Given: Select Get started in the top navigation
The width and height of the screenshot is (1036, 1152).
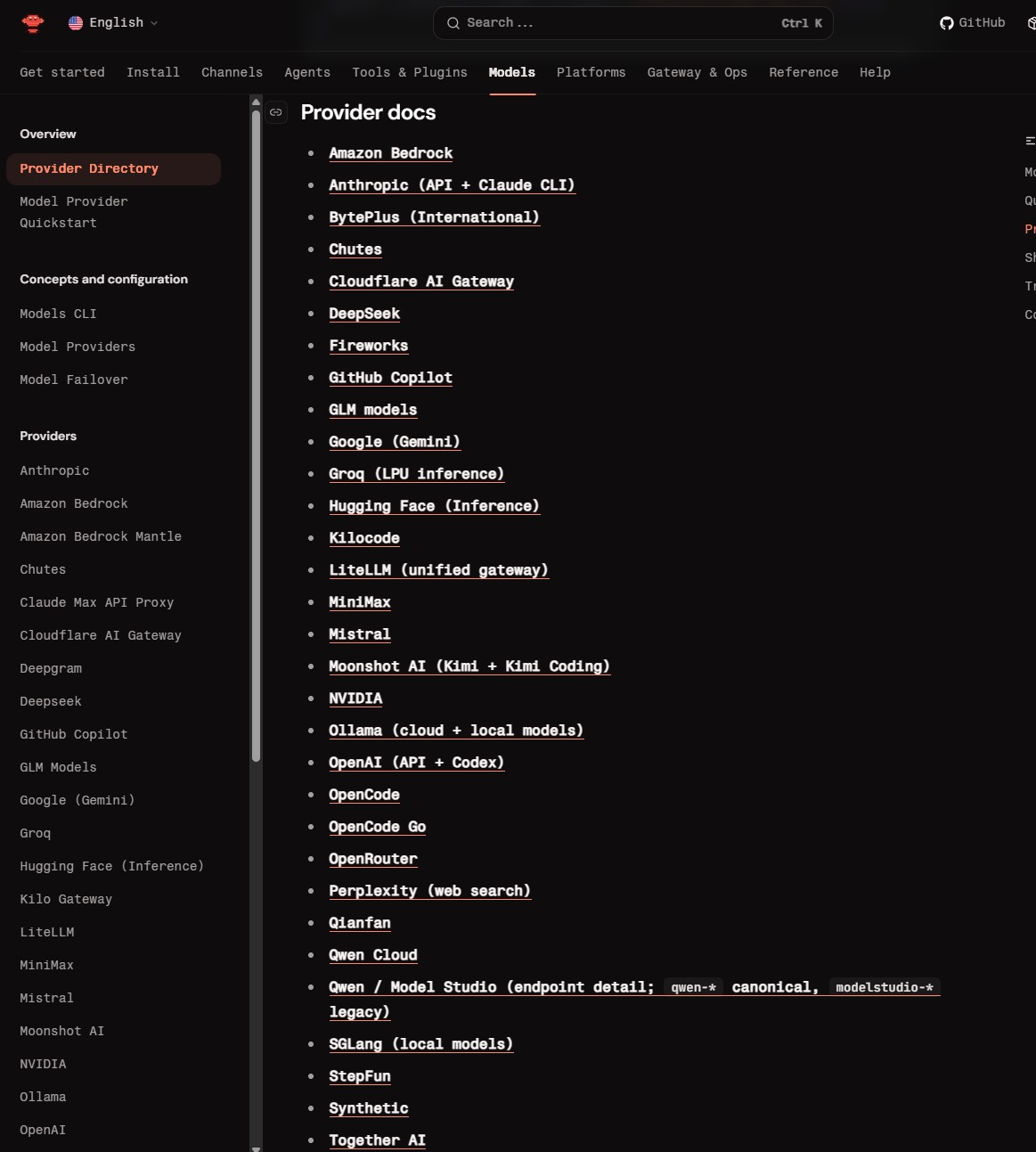Looking at the screenshot, I should 61,72.
